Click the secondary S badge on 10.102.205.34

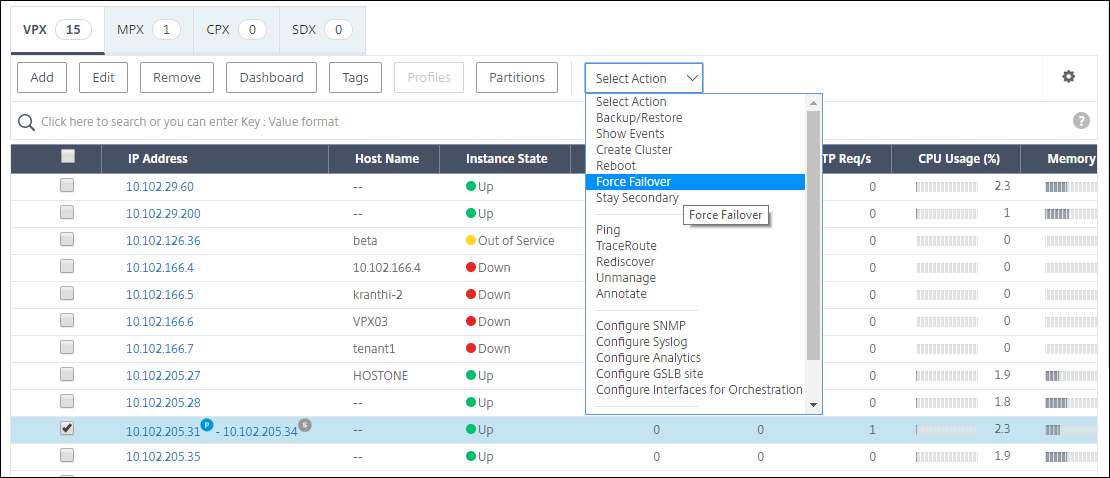304,424
